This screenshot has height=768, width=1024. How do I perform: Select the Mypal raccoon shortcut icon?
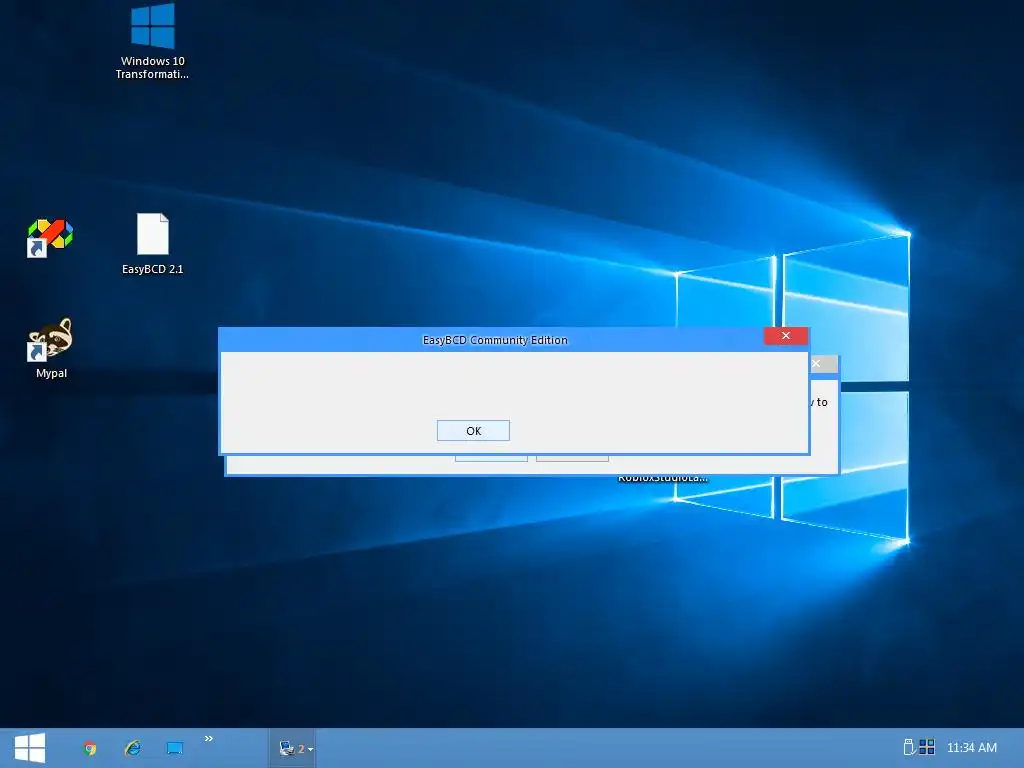[x=51, y=348]
